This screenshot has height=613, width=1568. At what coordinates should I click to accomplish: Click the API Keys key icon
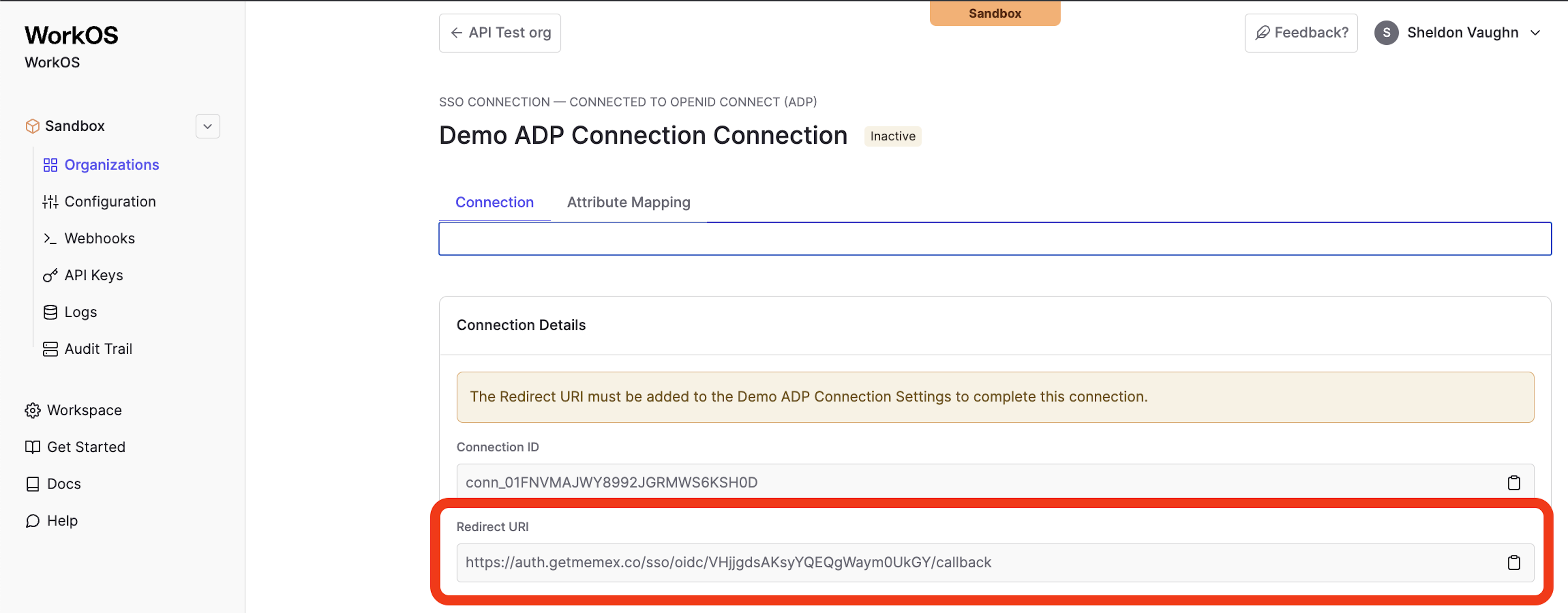[50, 275]
